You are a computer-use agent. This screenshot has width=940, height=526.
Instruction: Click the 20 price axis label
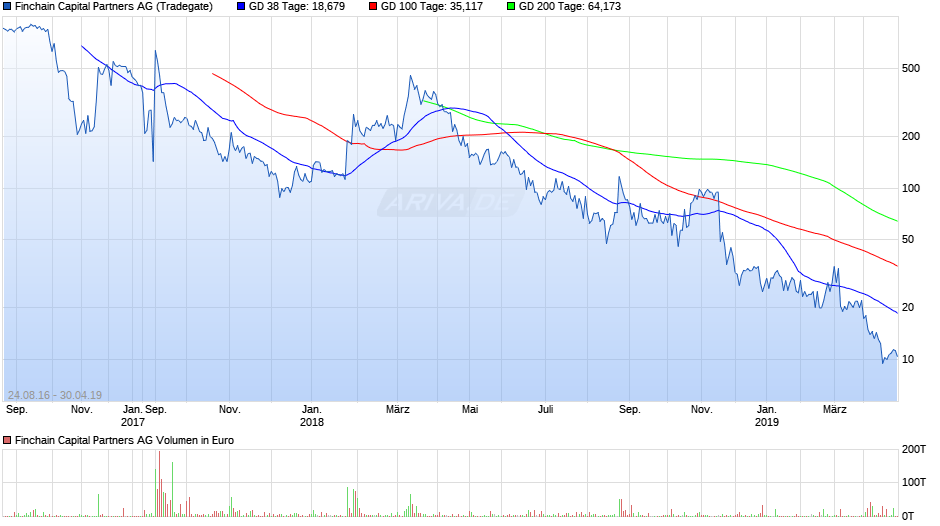coord(908,307)
